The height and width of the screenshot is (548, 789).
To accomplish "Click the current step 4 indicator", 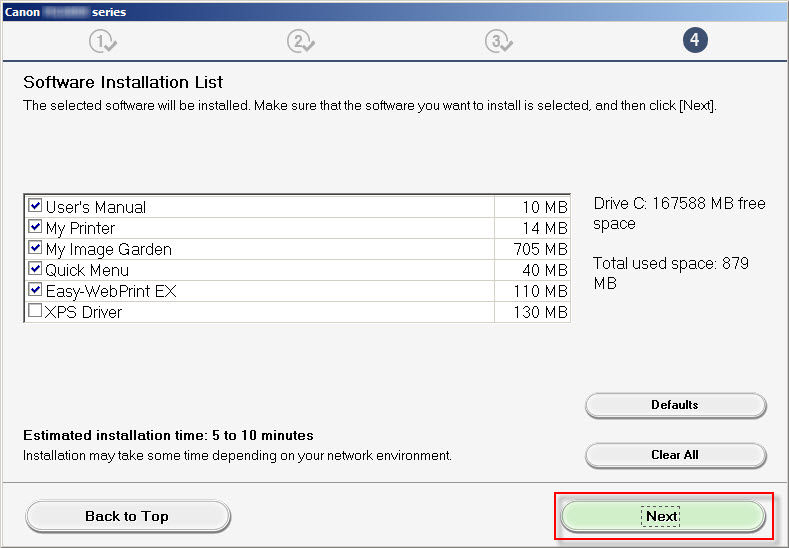I will tap(695, 41).
